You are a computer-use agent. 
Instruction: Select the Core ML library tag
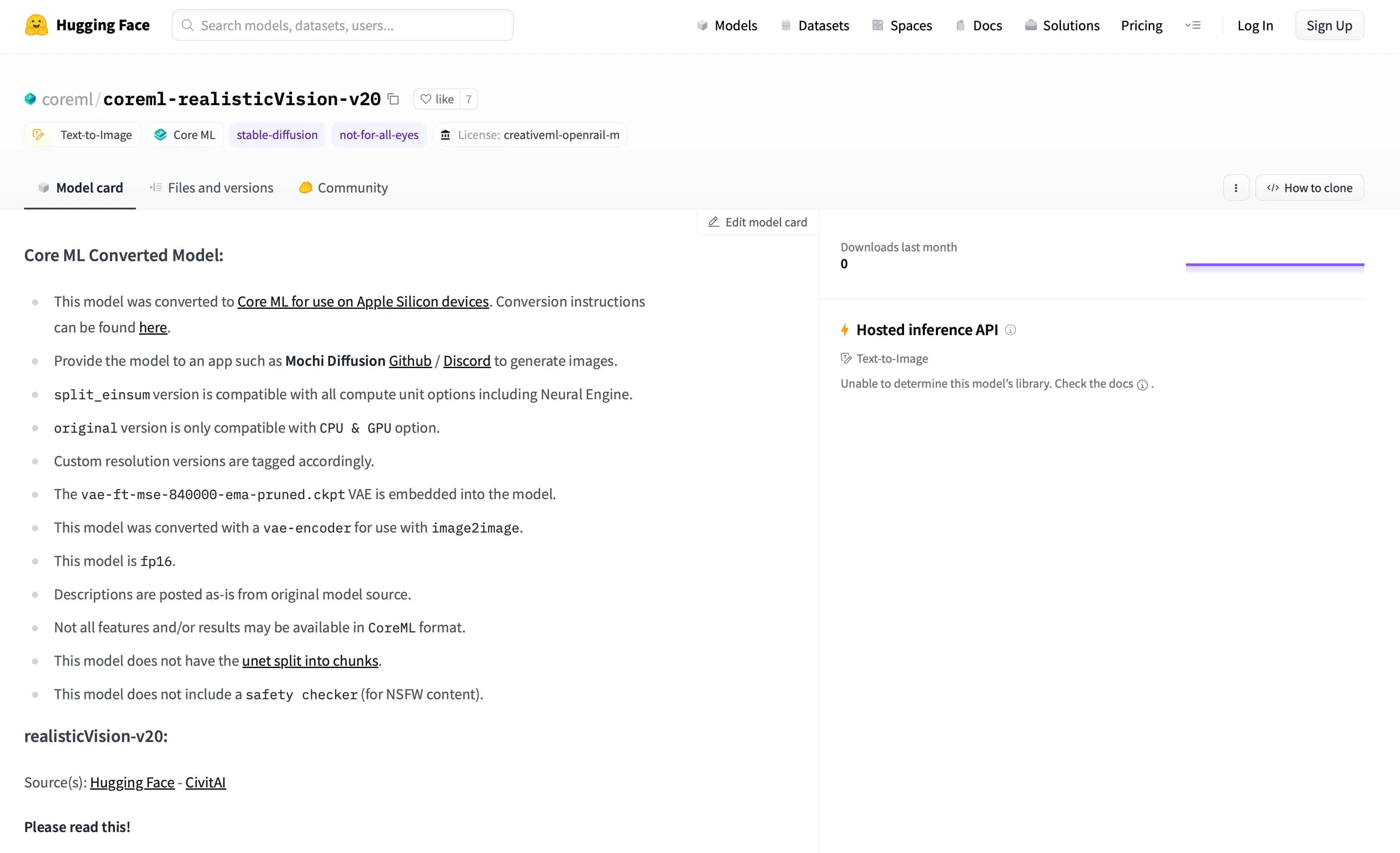184,135
